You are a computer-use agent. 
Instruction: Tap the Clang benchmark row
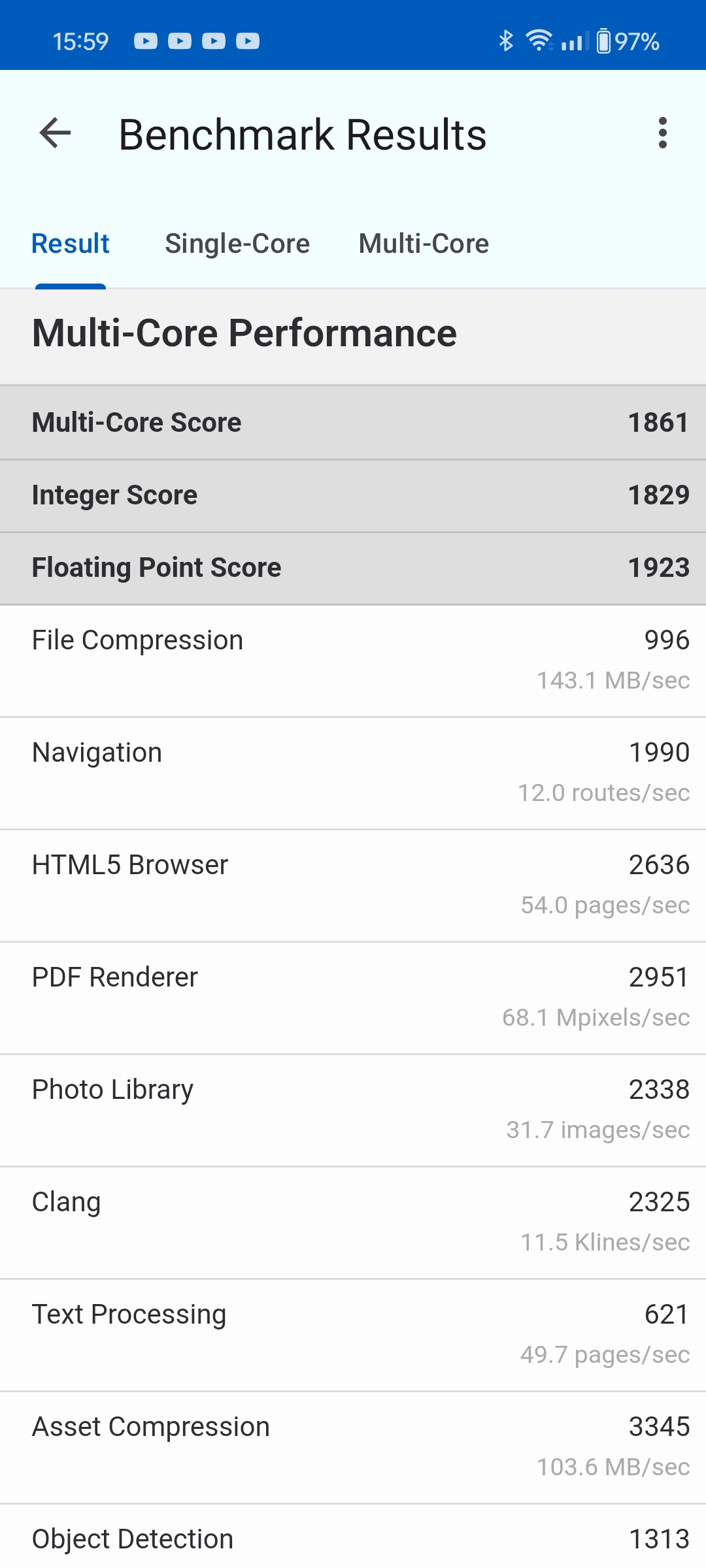coord(353,1222)
